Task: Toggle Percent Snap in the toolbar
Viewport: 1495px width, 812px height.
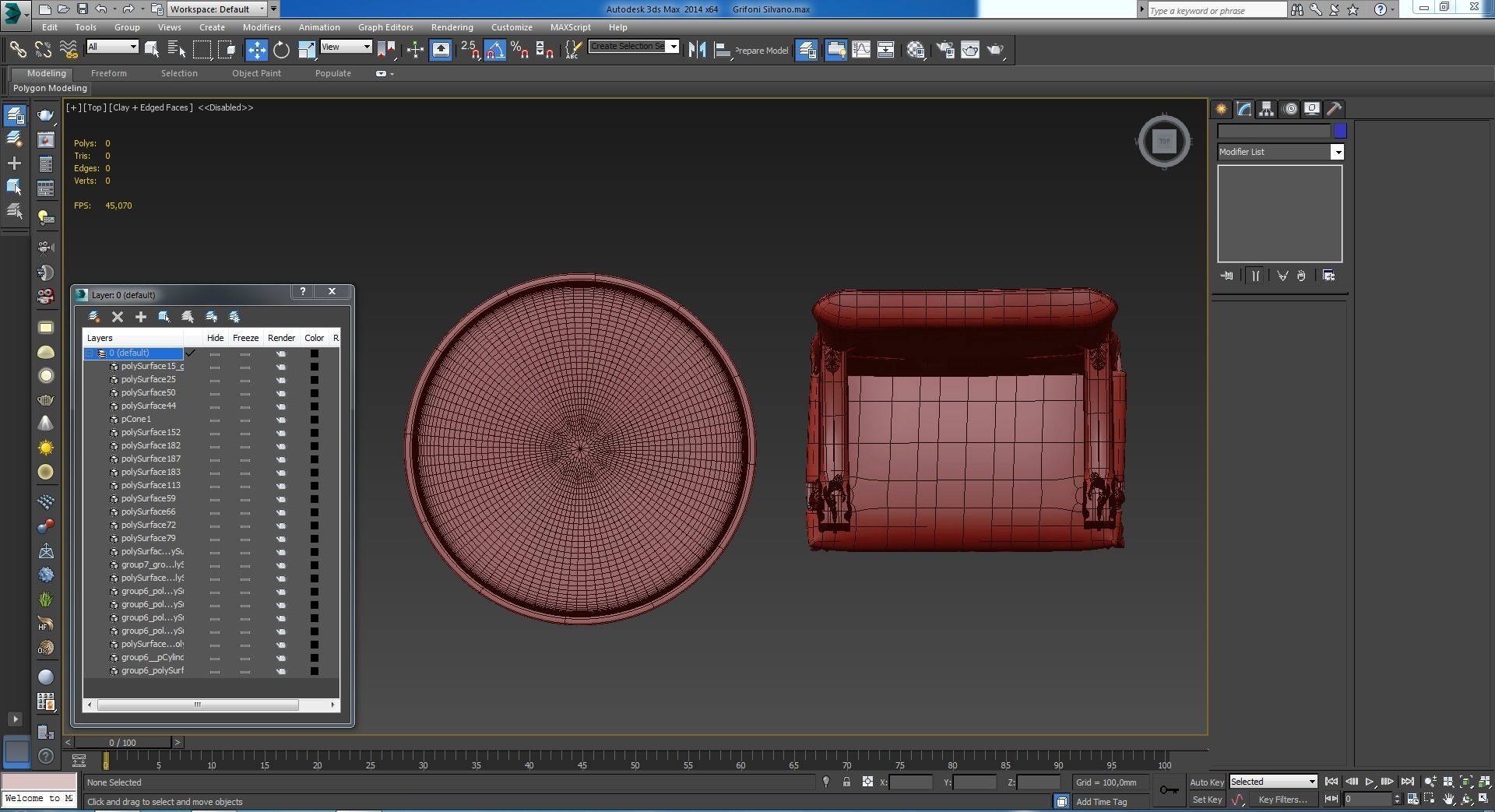Action: pos(519,50)
